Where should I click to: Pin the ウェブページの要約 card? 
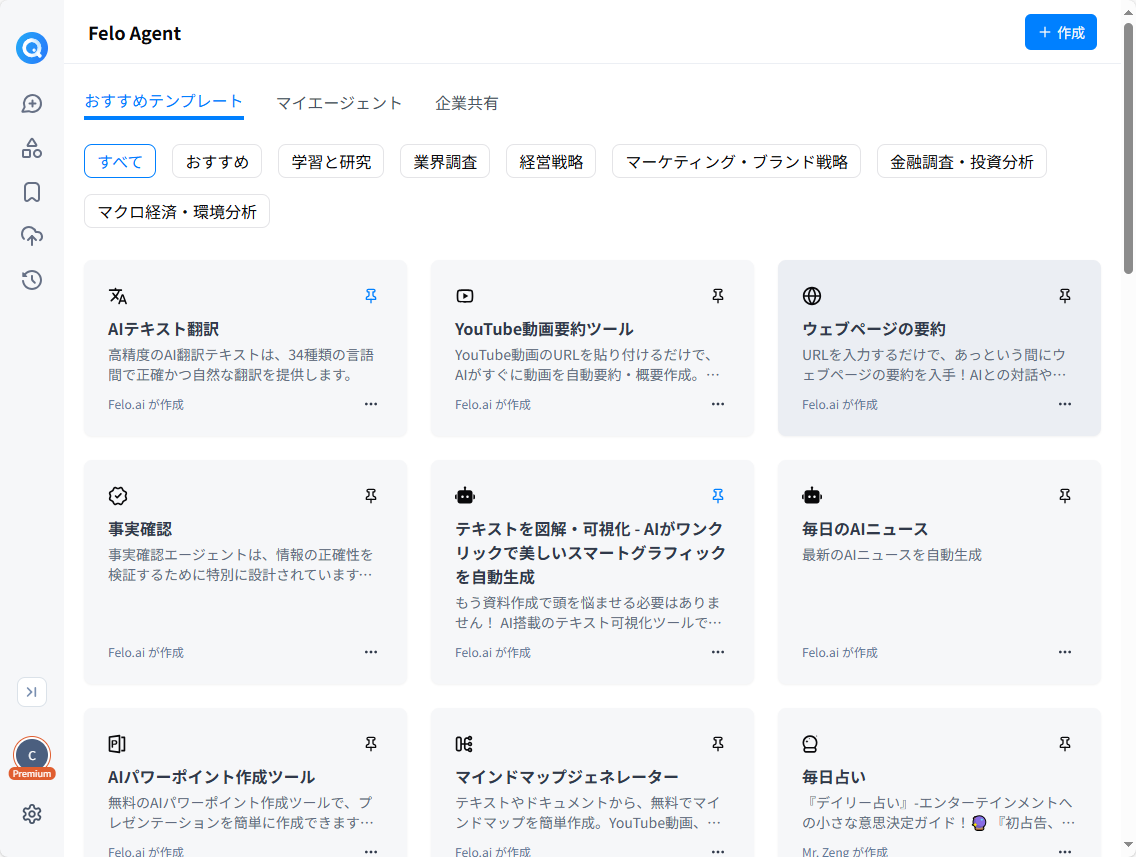point(1065,296)
